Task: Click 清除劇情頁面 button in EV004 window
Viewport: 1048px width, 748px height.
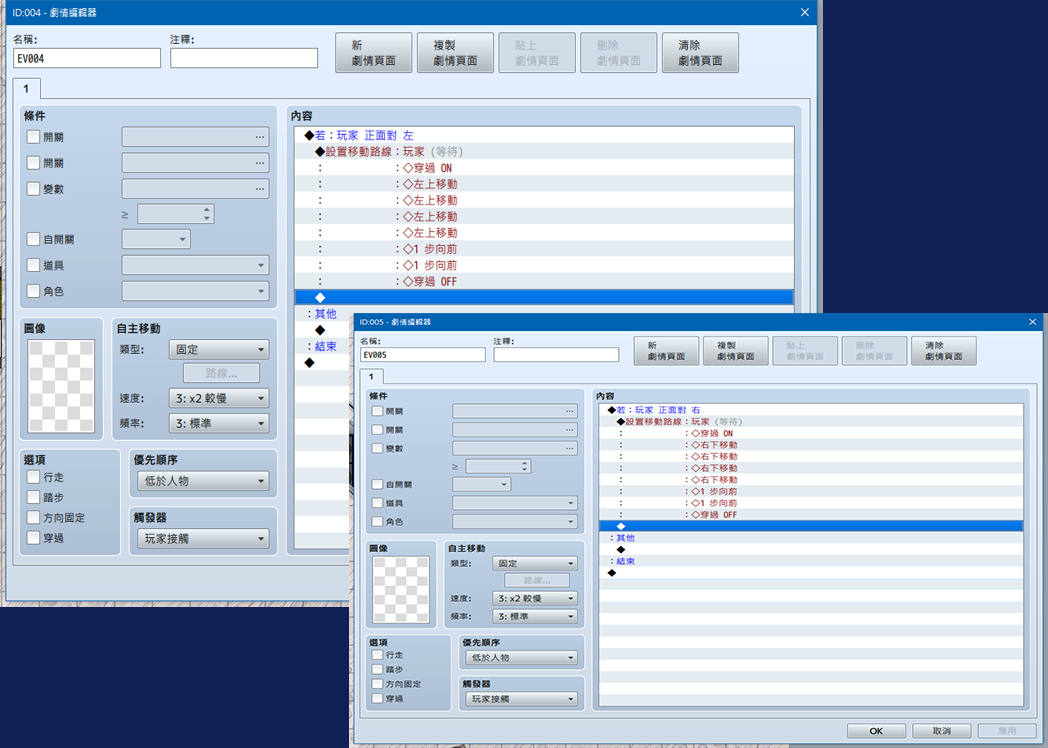Action: pos(700,53)
